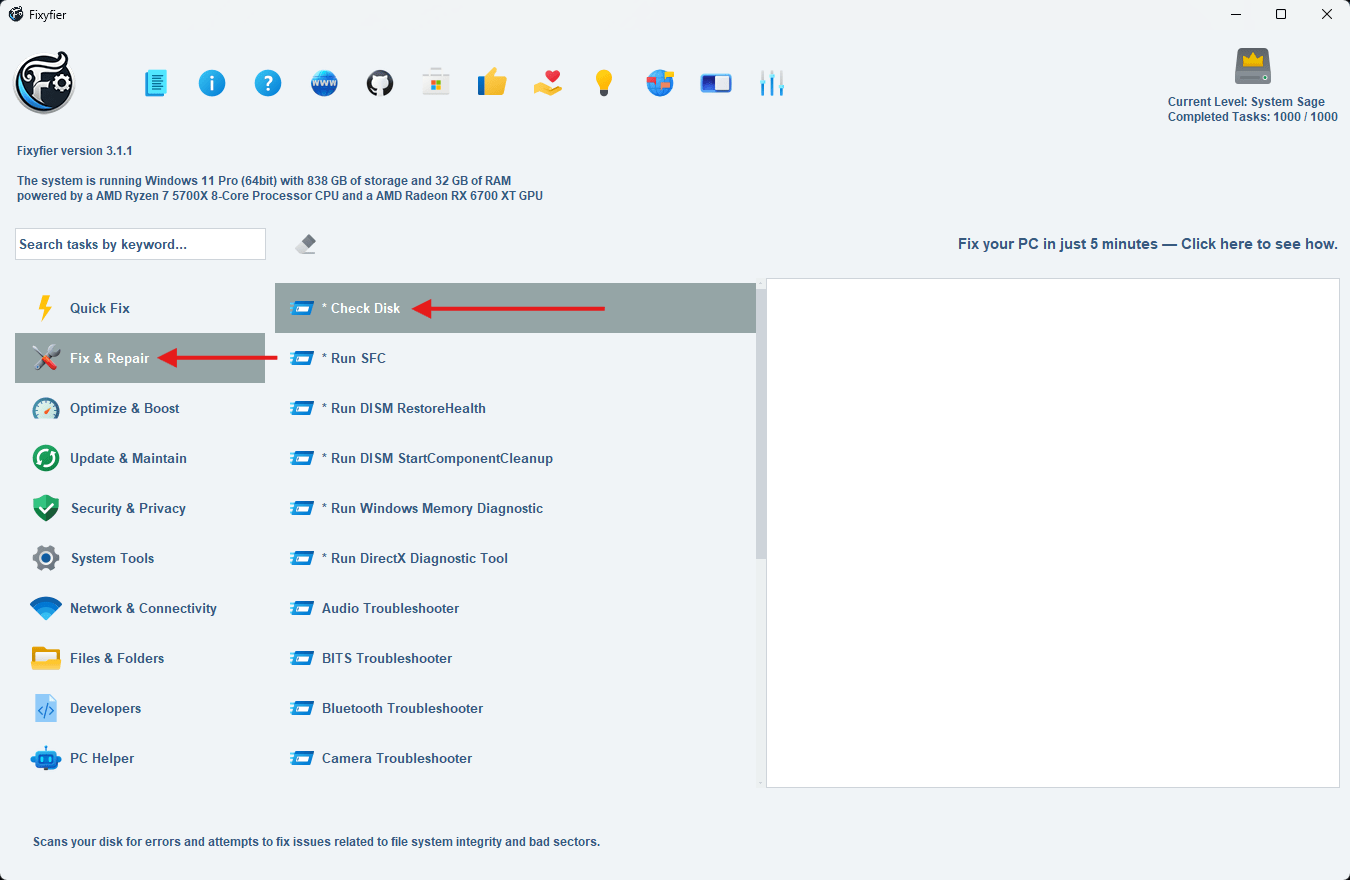Click the light bulb tips icon
Image resolution: width=1350 pixels, height=880 pixels.
coord(603,83)
